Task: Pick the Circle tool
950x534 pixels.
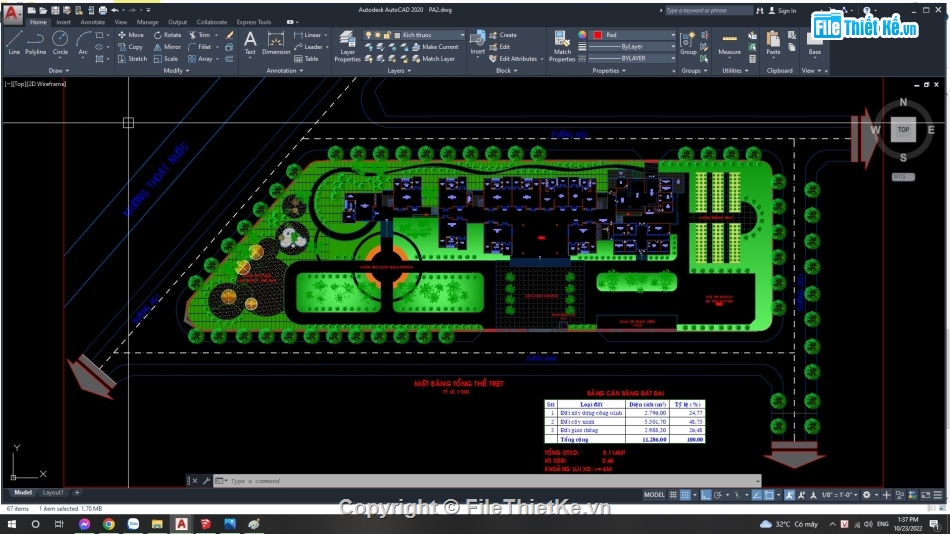Action: click(60, 43)
